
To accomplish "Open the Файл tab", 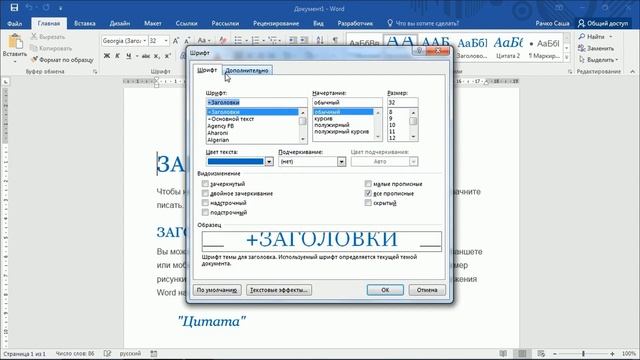I will pos(15,23).
